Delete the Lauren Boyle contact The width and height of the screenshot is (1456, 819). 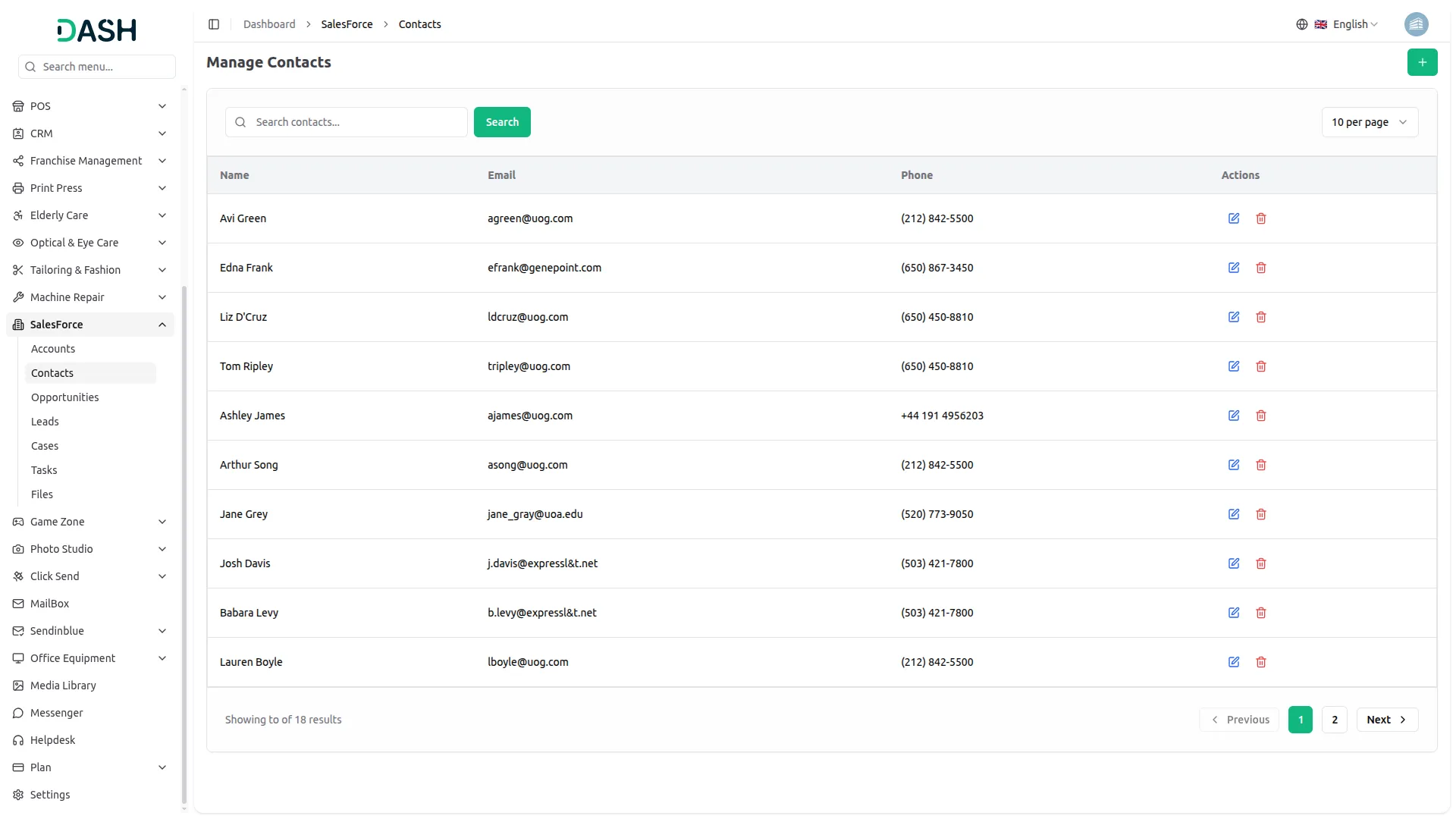coord(1261,662)
